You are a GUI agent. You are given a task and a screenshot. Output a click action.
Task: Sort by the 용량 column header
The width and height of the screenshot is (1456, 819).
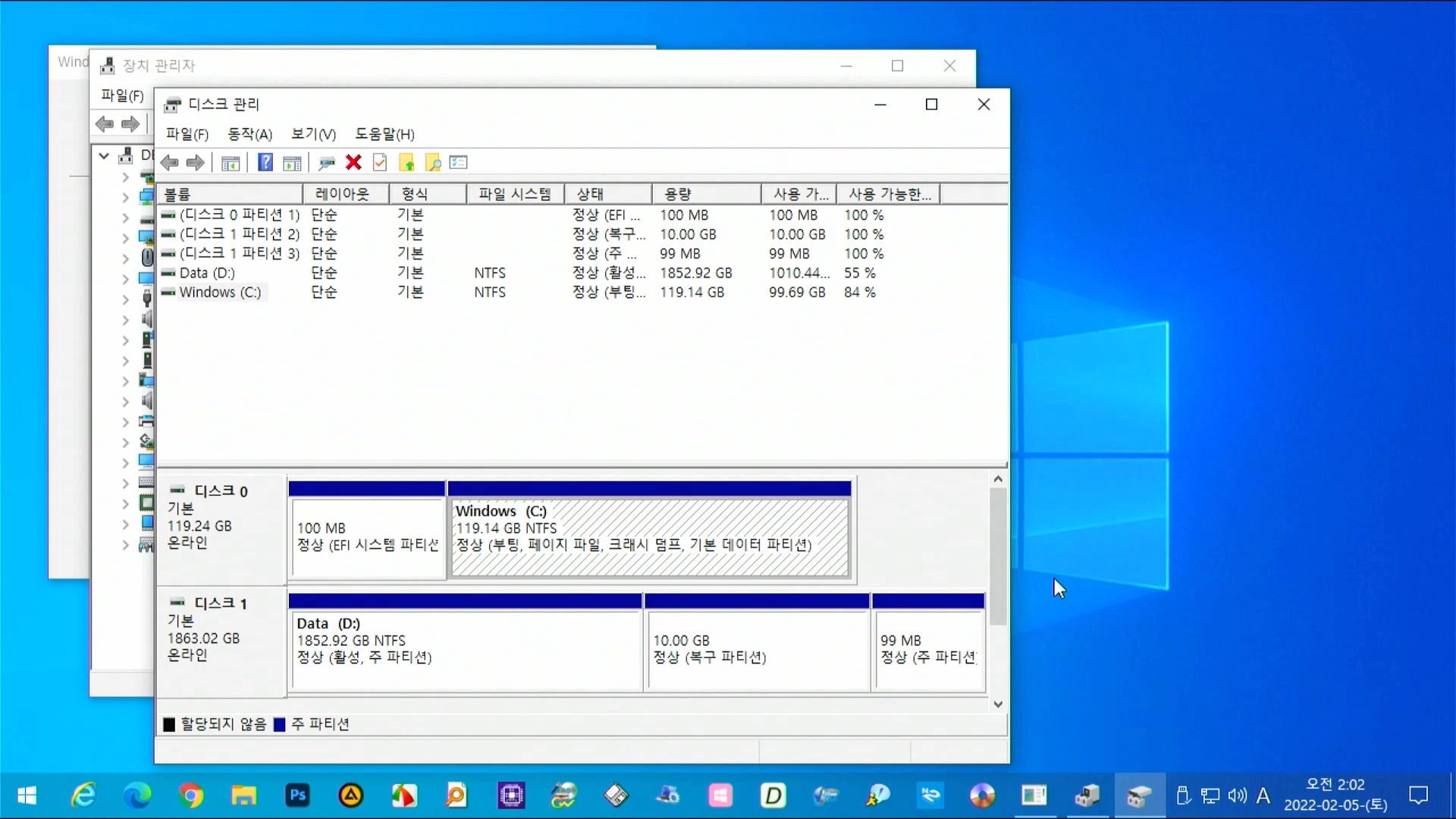pyautogui.click(x=706, y=194)
